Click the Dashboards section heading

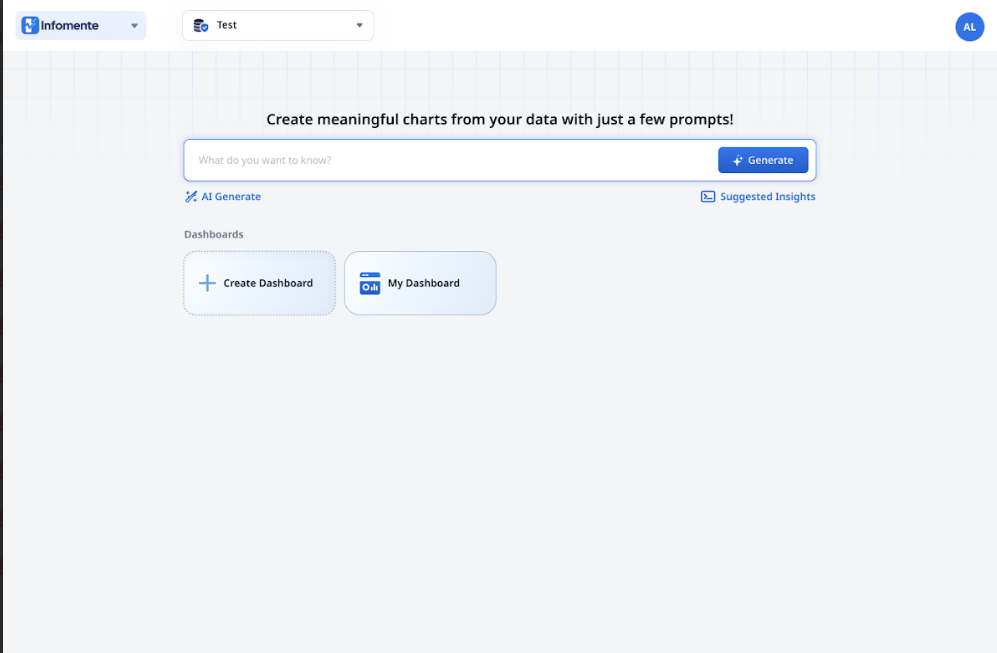pyautogui.click(x=214, y=234)
